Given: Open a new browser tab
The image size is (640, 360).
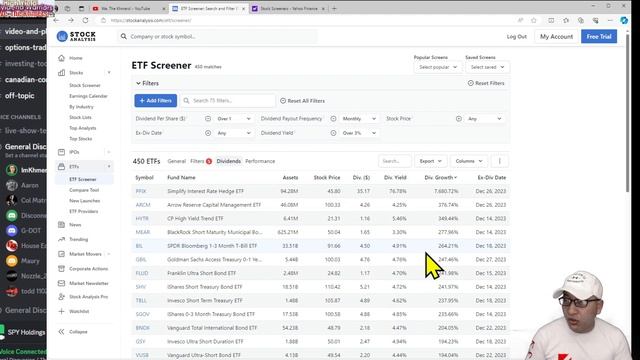Looking at the screenshot, I should pyautogui.click(x=334, y=8).
